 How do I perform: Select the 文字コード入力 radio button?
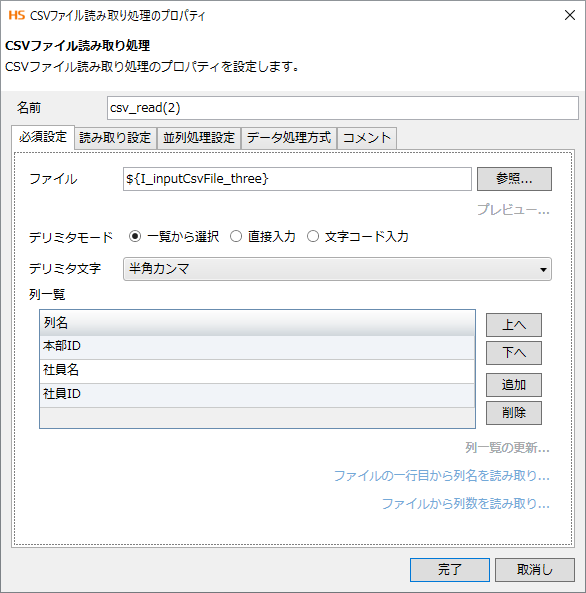313,236
